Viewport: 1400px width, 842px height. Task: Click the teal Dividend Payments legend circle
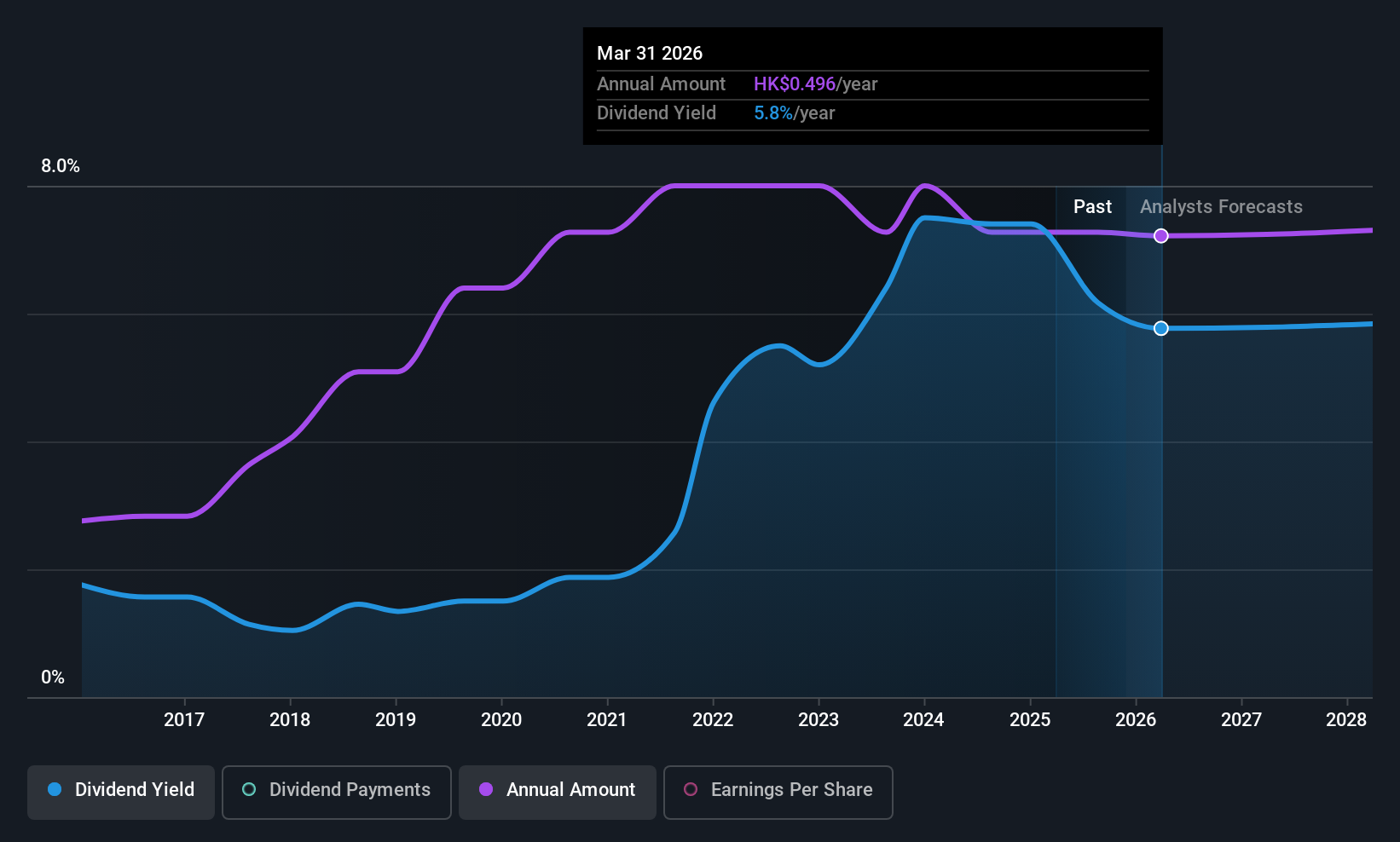249,789
